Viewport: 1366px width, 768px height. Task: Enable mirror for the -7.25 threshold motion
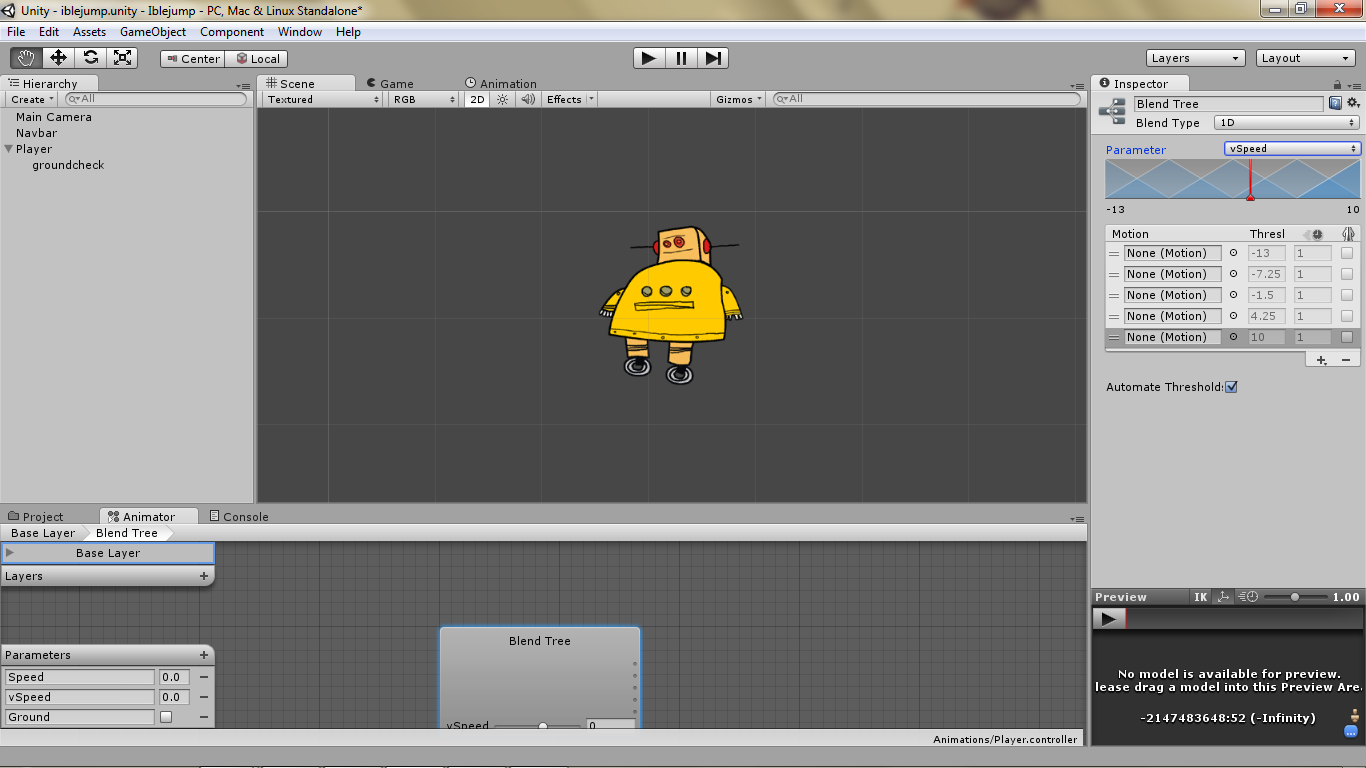coord(1347,274)
